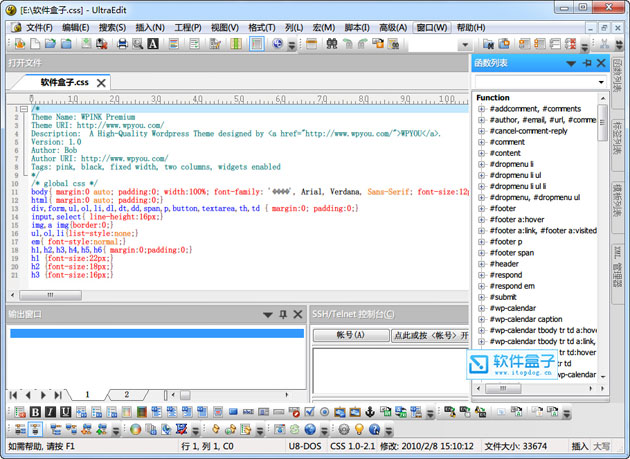Screen dimensions: 630x459
Task: Close the 软件盒子.css file tab
Action: [101, 83]
